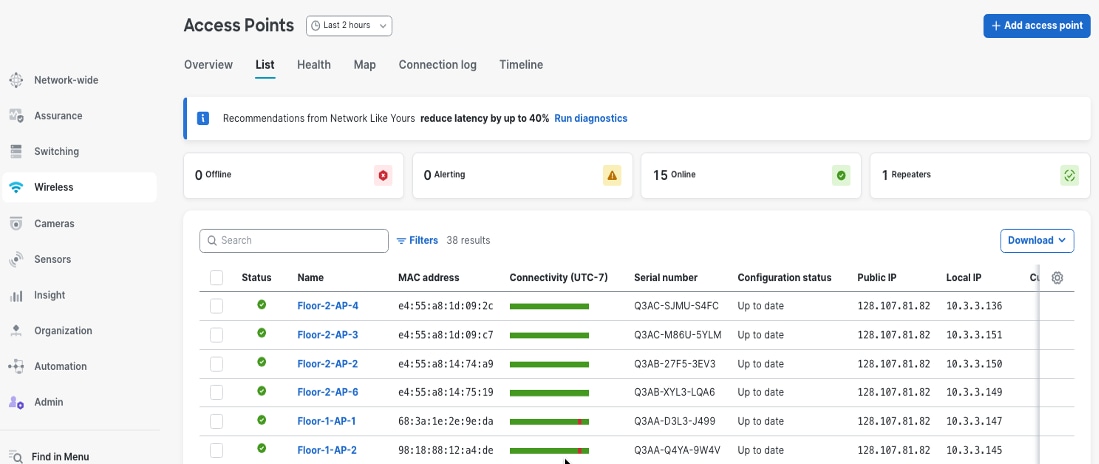Click the access point Search field
The height and width of the screenshot is (464, 1099).
pyautogui.click(x=294, y=240)
